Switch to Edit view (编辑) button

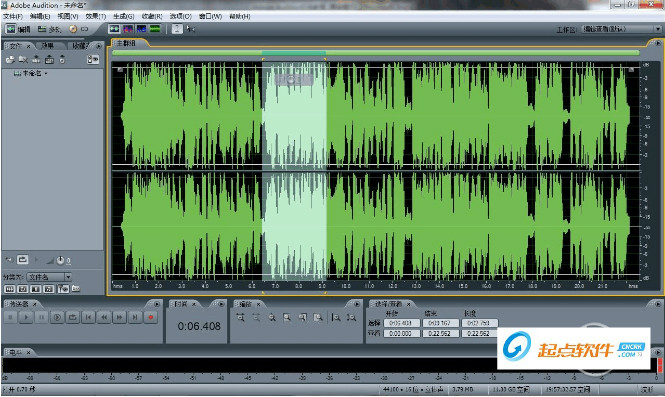click(18, 29)
